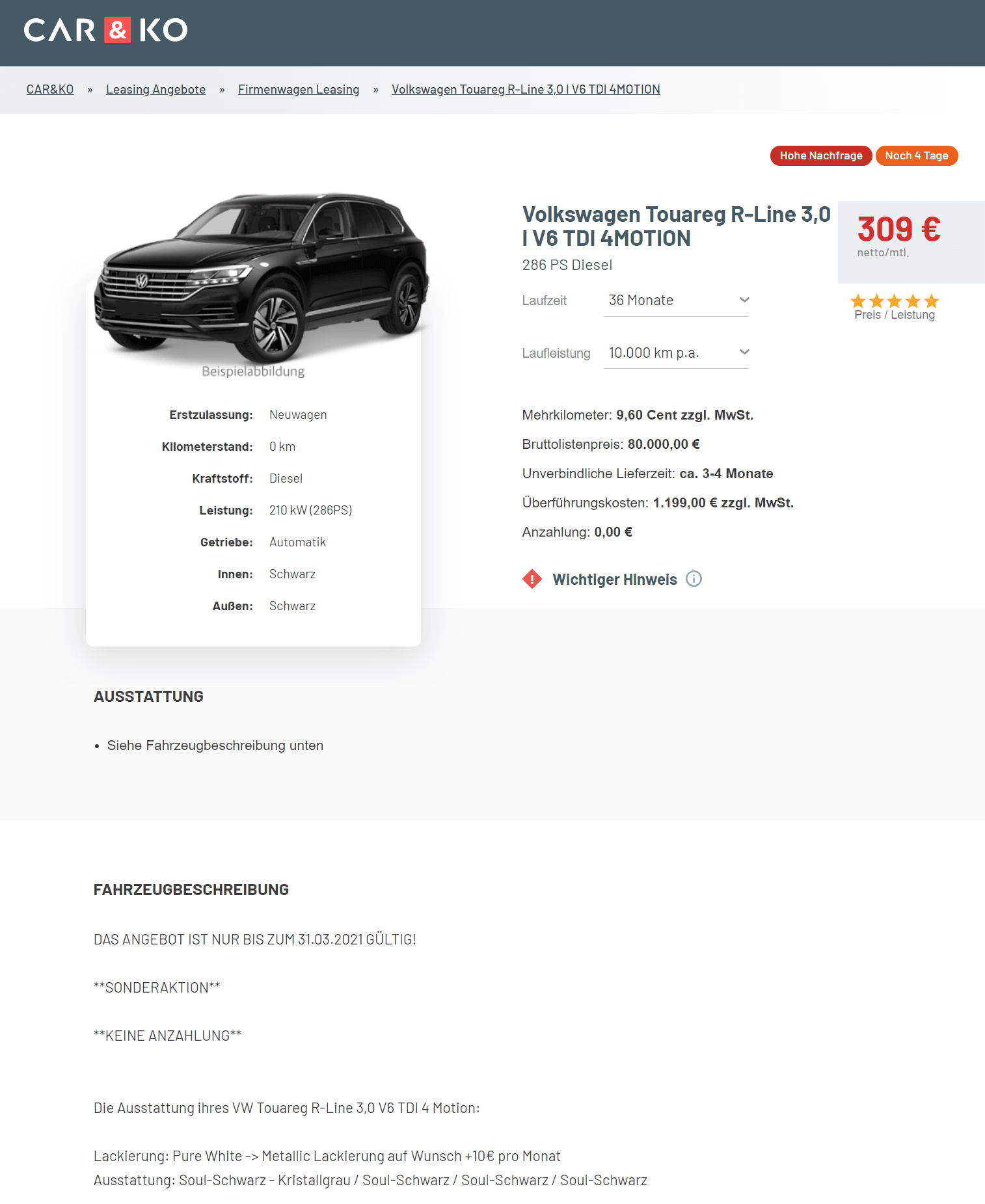The height and width of the screenshot is (1204, 985).
Task: Open the 10.000 km p.a. dropdown
Action: (677, 353)
